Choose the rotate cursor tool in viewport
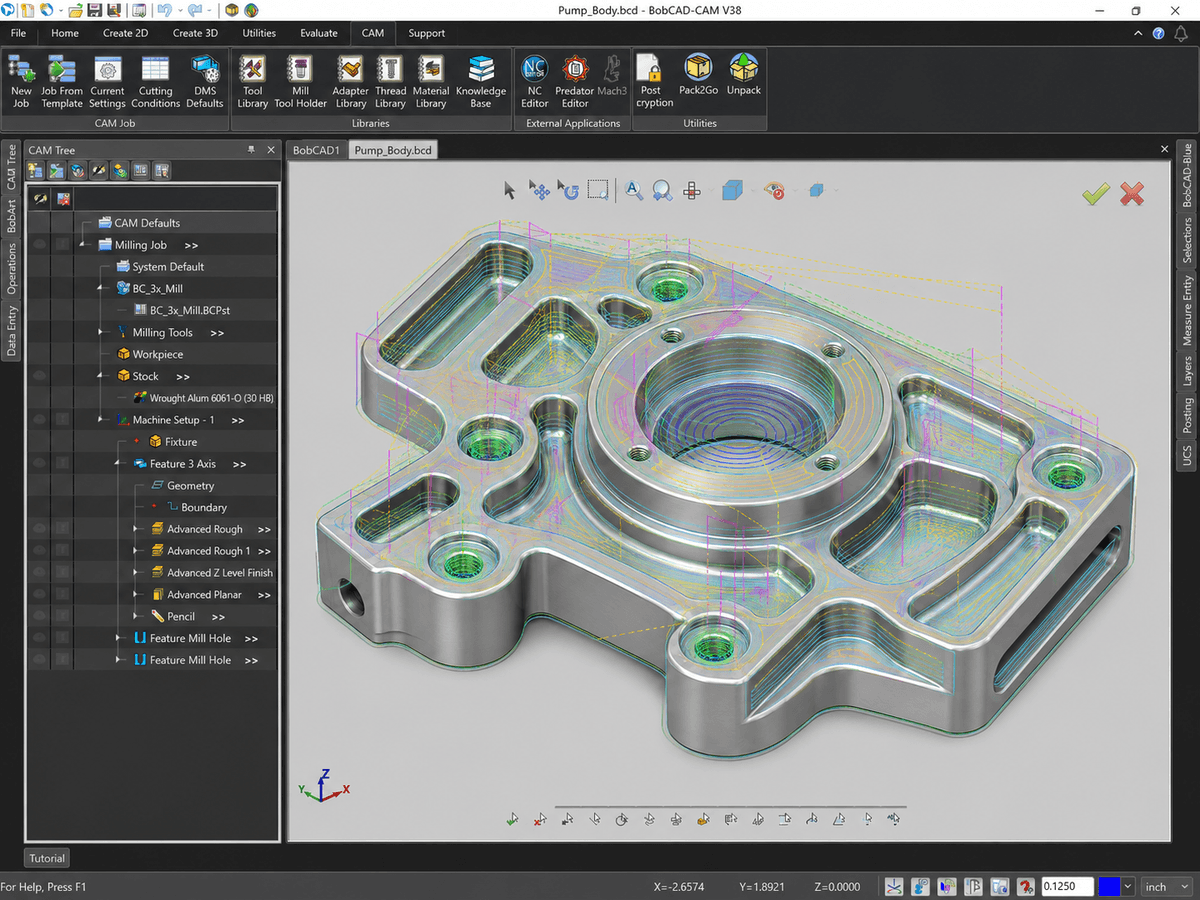This screenshot has width=1200, height=900. (568, 189)
